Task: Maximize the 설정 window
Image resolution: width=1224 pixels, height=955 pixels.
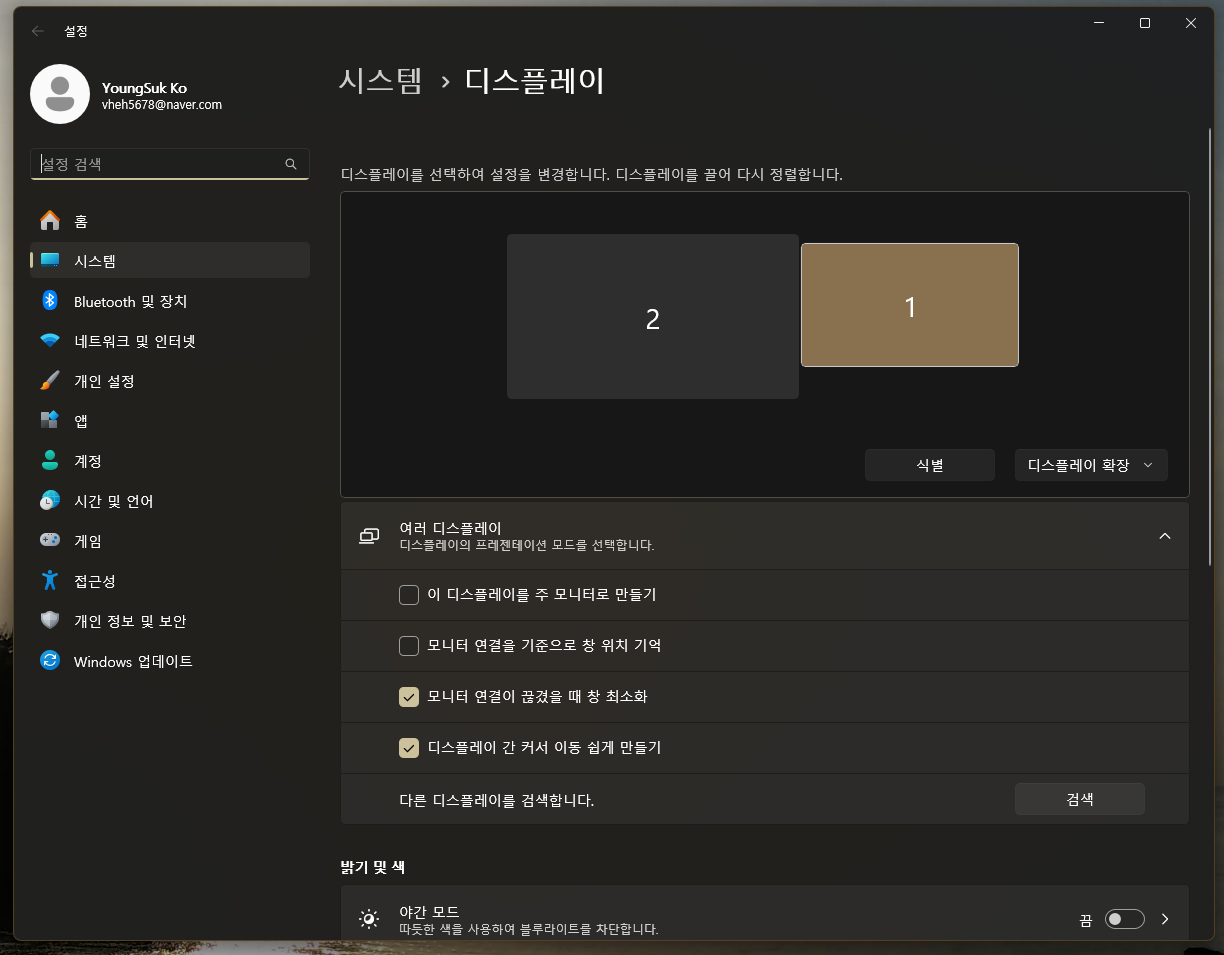Action: point(1145,23)
